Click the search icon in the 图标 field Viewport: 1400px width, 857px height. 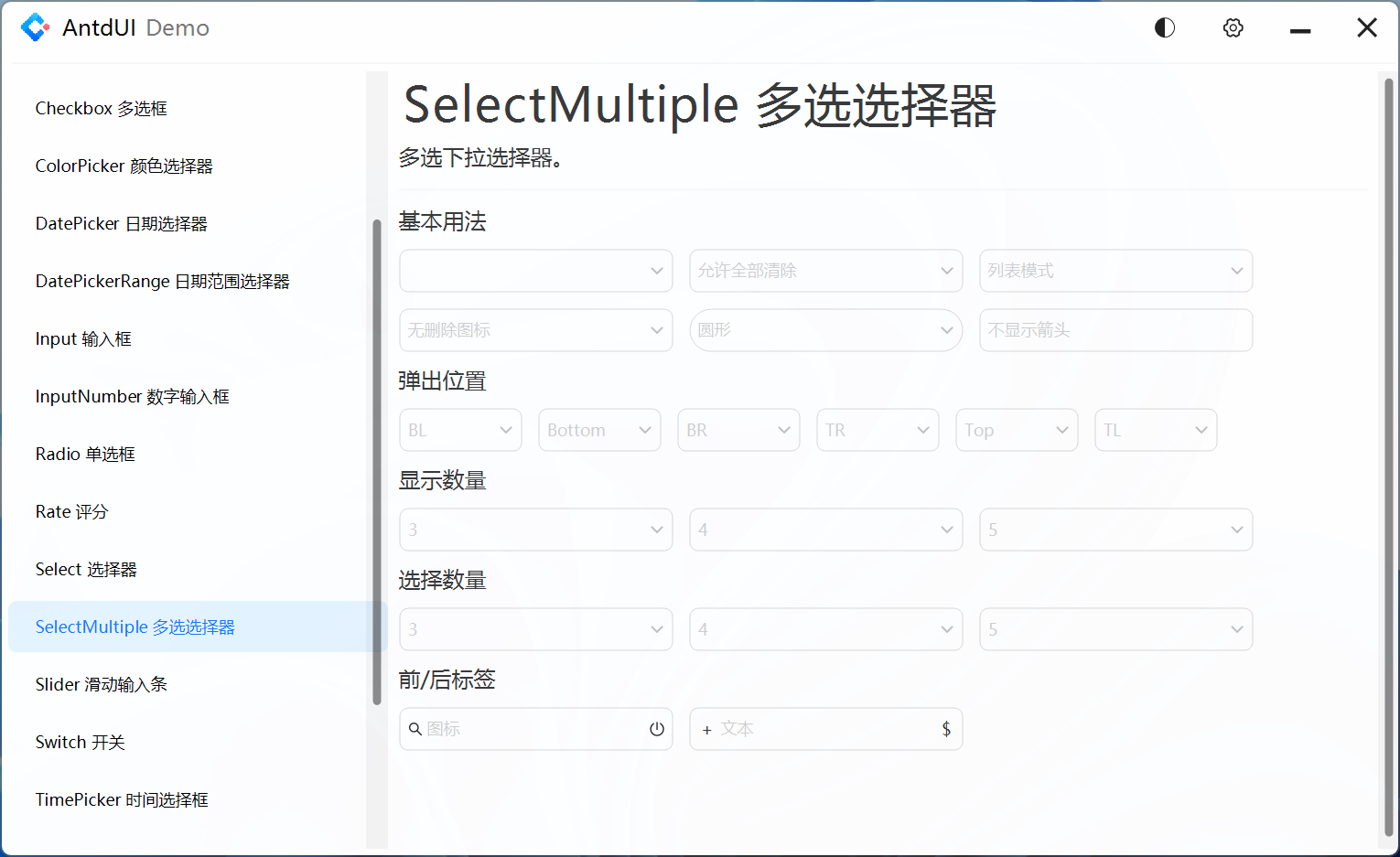(x=416, y=729)
